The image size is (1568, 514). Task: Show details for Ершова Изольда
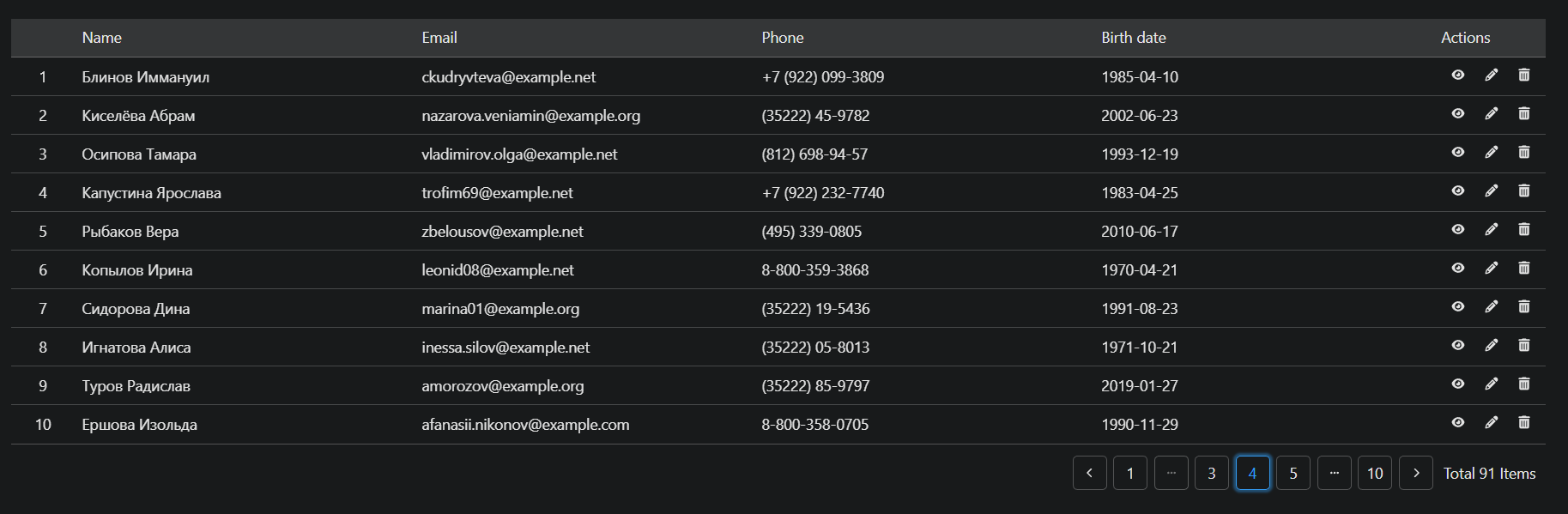pyautogui.click(x=1457, y=422)
